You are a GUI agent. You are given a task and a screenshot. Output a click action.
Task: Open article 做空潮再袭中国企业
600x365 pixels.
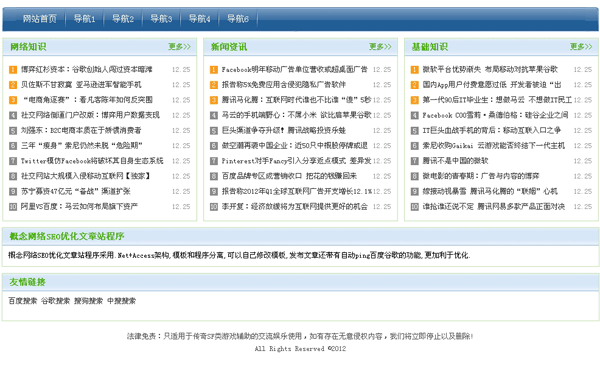point(295,146)
